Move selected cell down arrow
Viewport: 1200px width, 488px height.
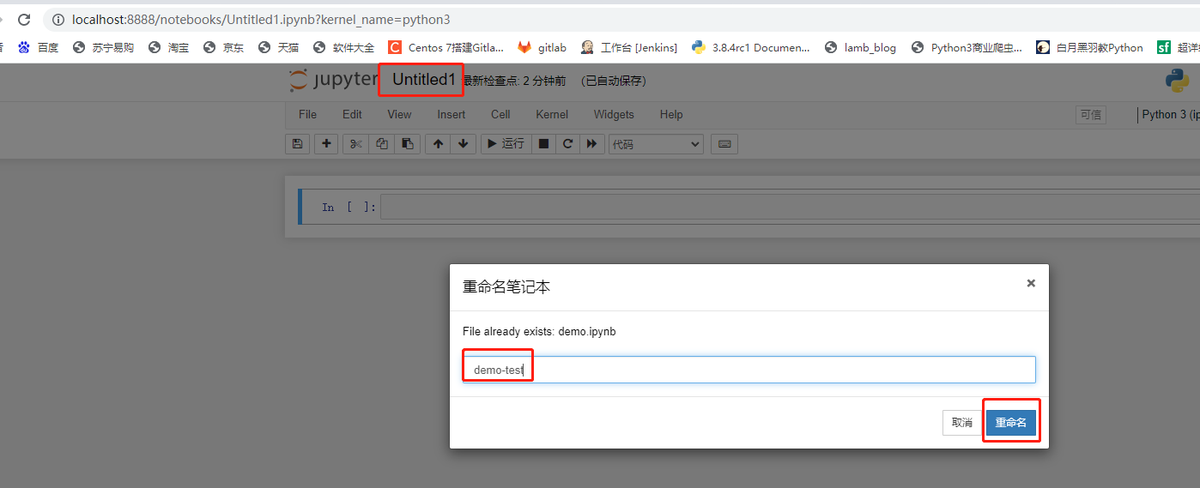(462, 144)
